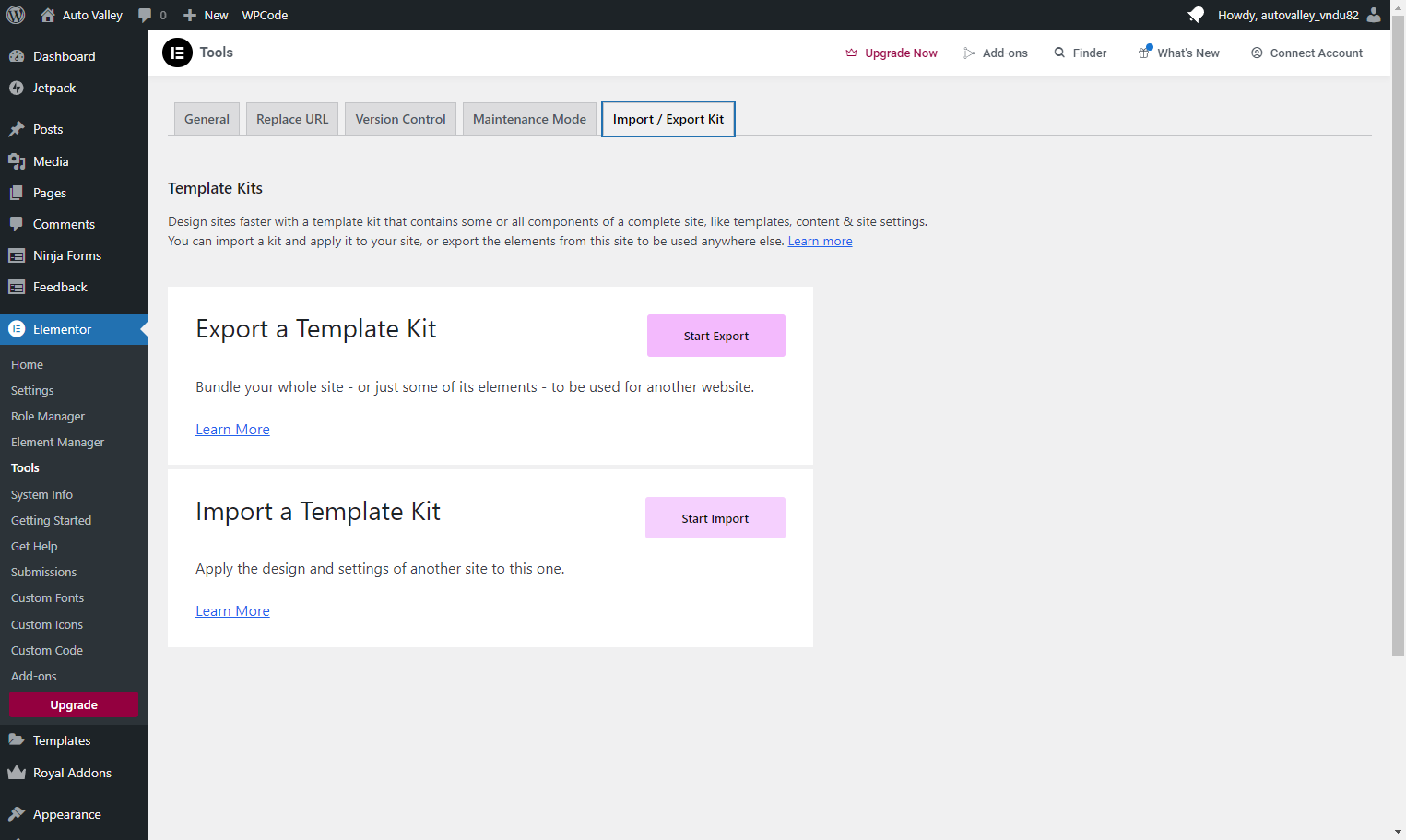Click the Elementor logo beside Tools heading
The image size is (1406, 840).
pyautogui.click(x=178, y=53)
